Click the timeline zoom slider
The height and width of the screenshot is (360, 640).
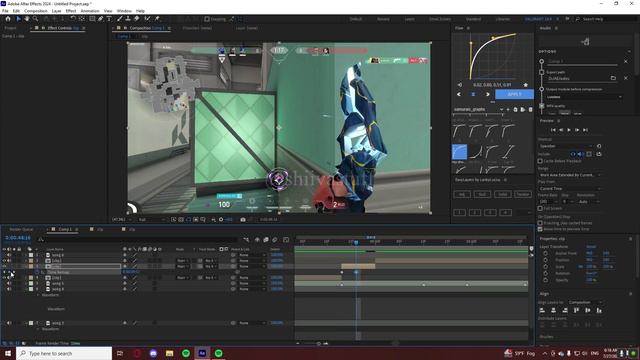(318, 344)
